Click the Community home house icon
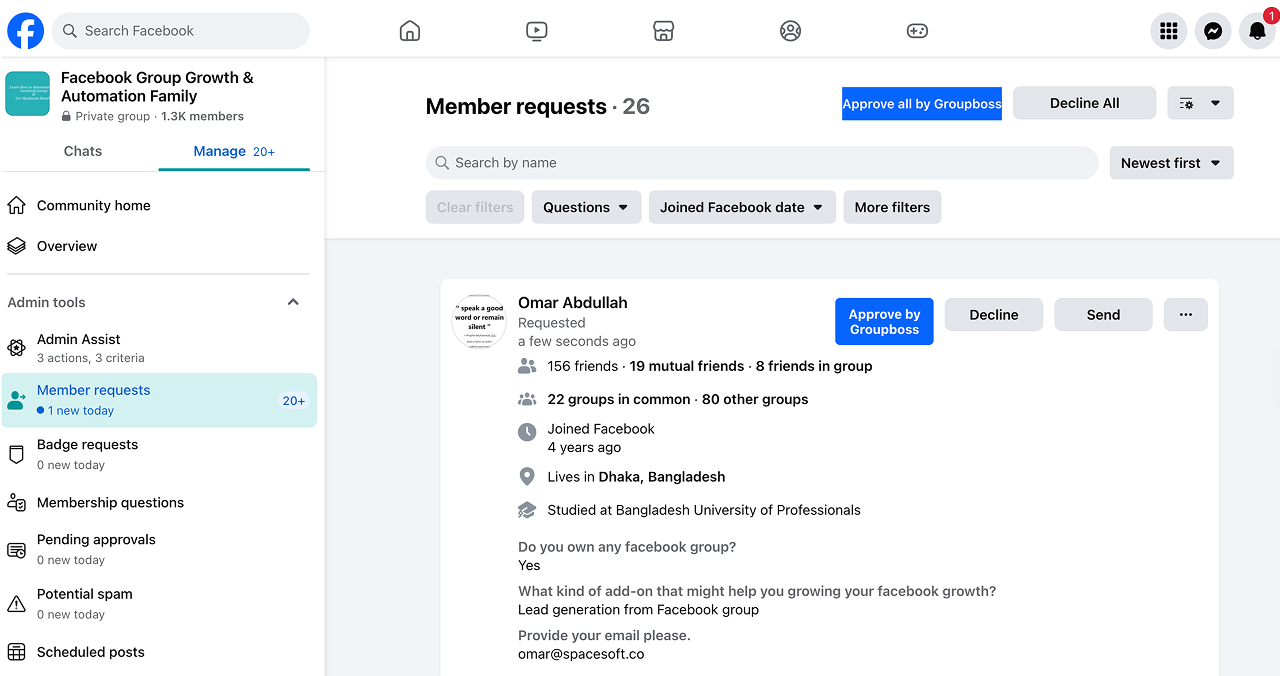Viewport: 1280px width, 676px height. pyautogui.click(x=16, y=206)
